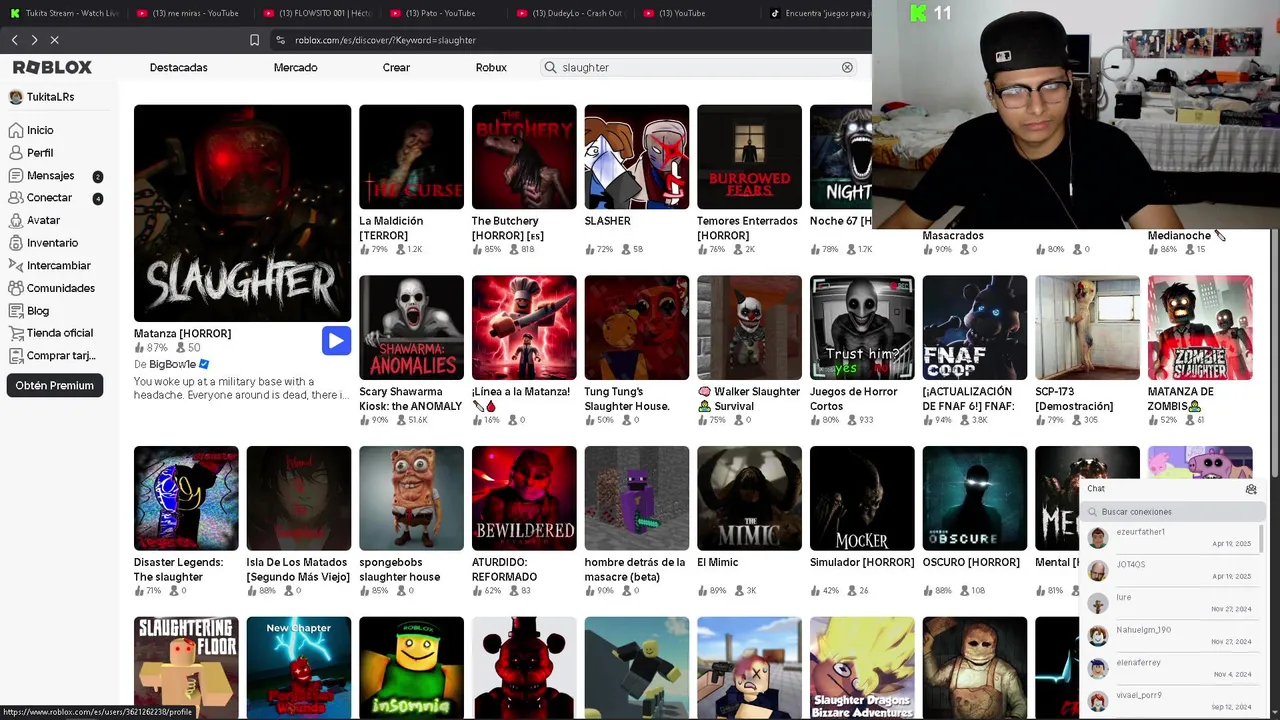Open the La Maldición [TERROR] game thumbnail

point(411,157)
